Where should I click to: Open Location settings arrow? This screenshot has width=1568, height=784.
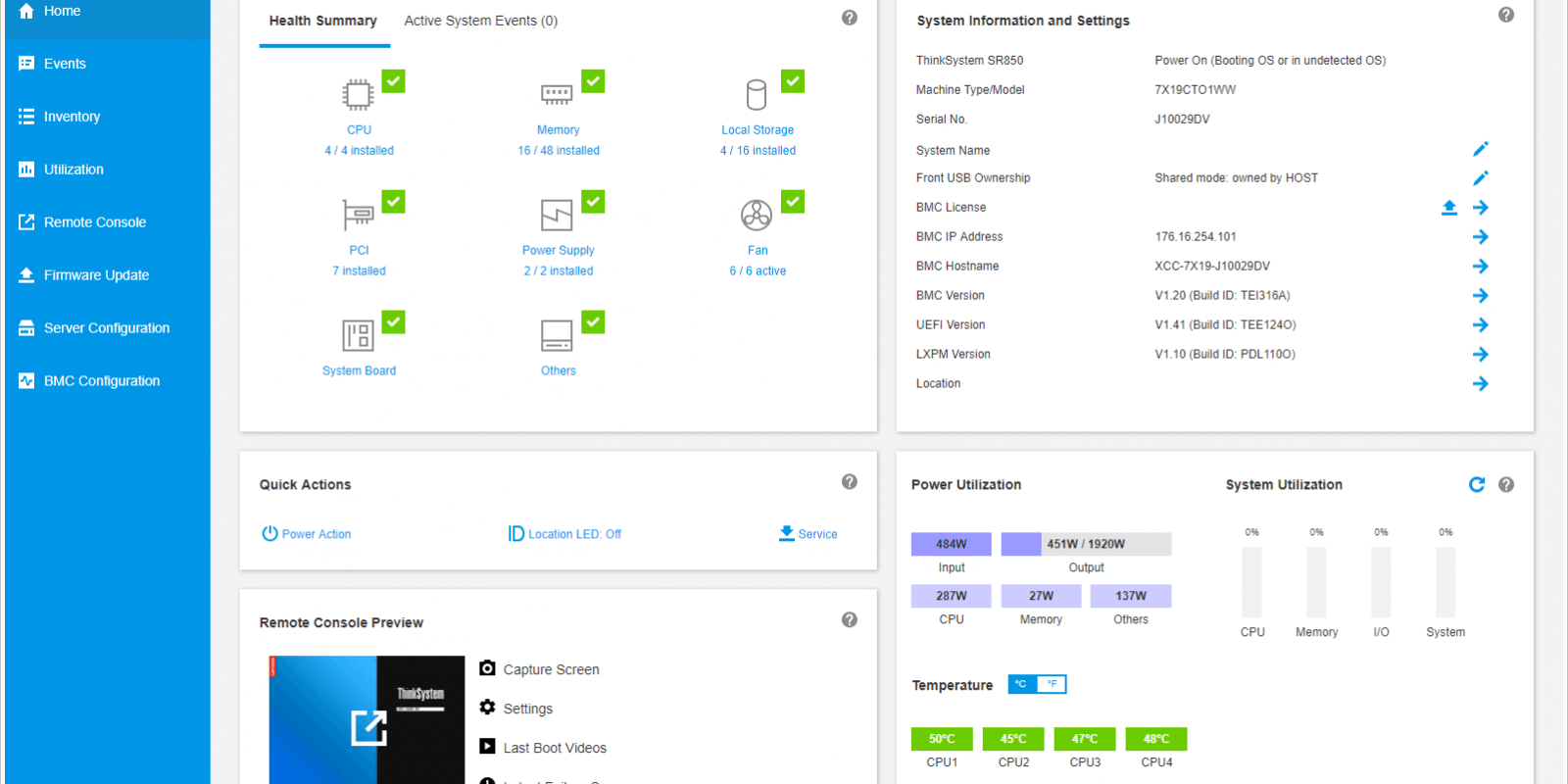[x=1481, y=384]
